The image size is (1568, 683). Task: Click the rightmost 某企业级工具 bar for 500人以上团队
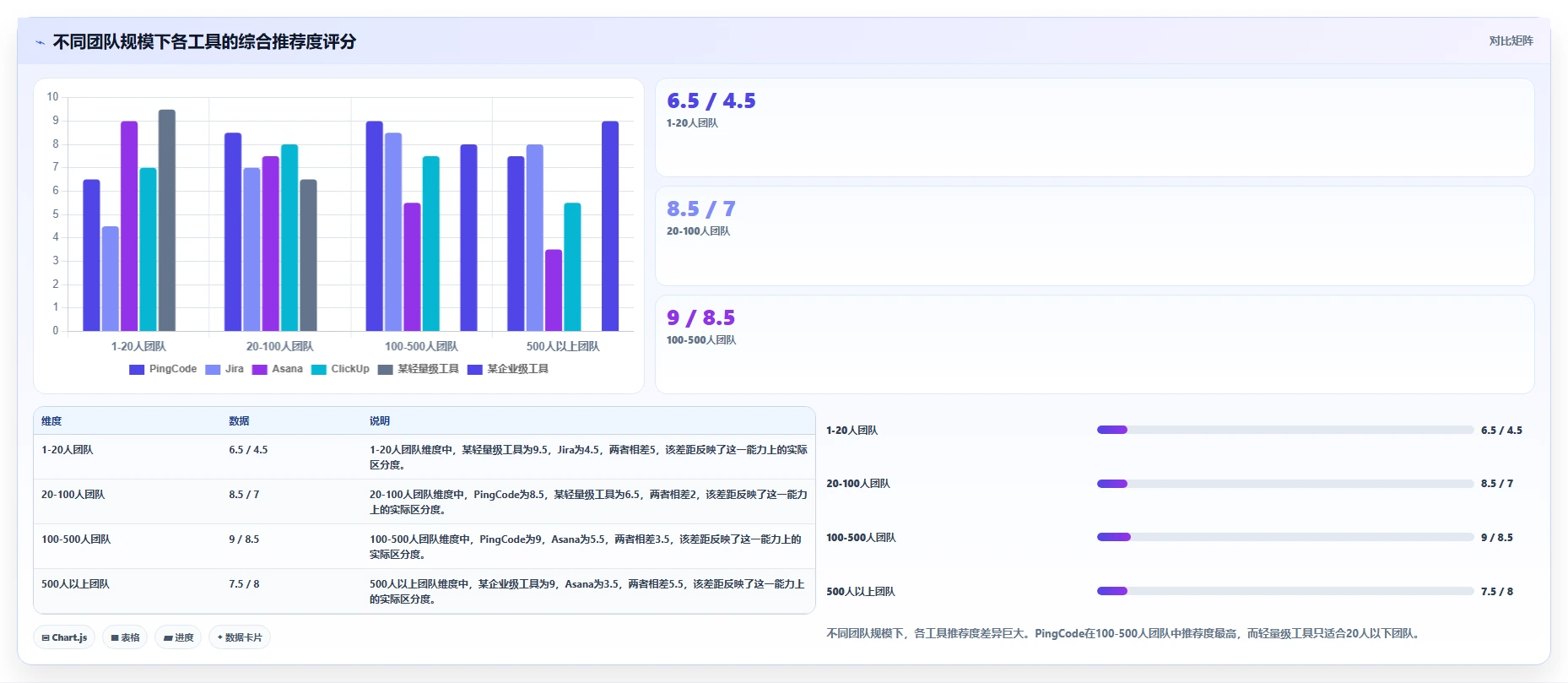click(x=610, y=226)
